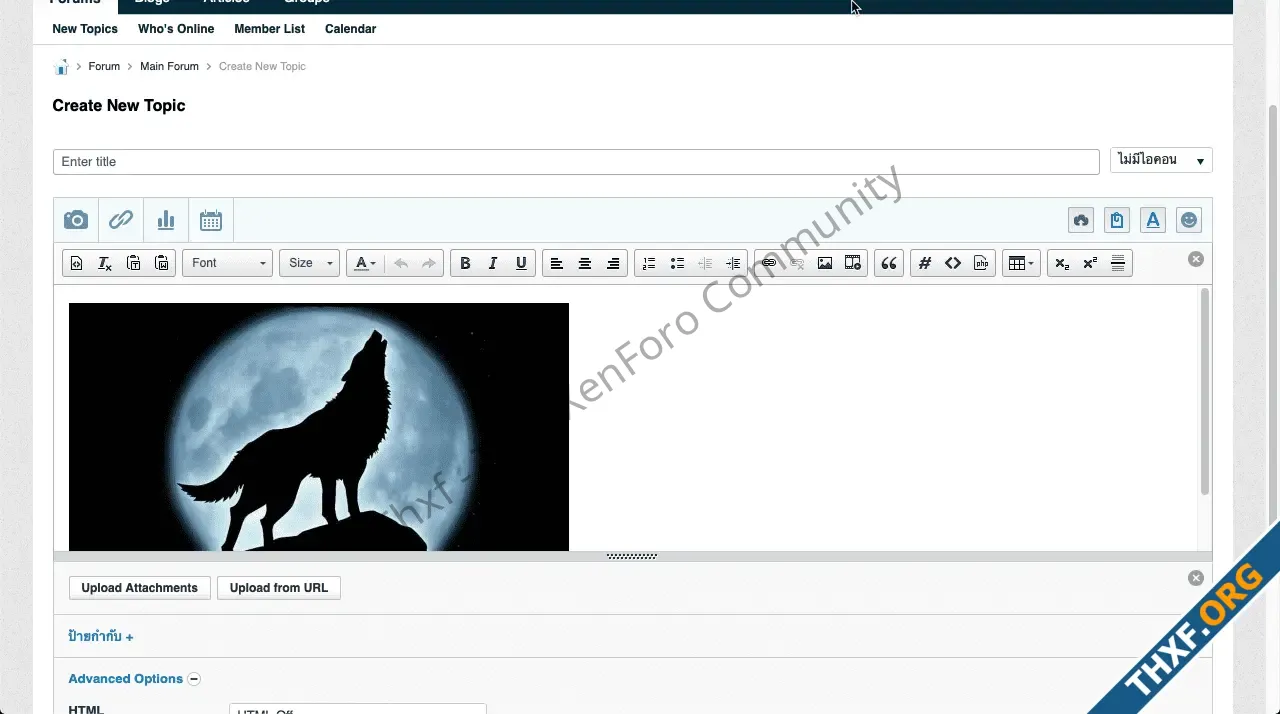Toggle underline formatting
The height and width of the screenshot is (714, 1280).
pyautogui.click(x=521, y=263)
